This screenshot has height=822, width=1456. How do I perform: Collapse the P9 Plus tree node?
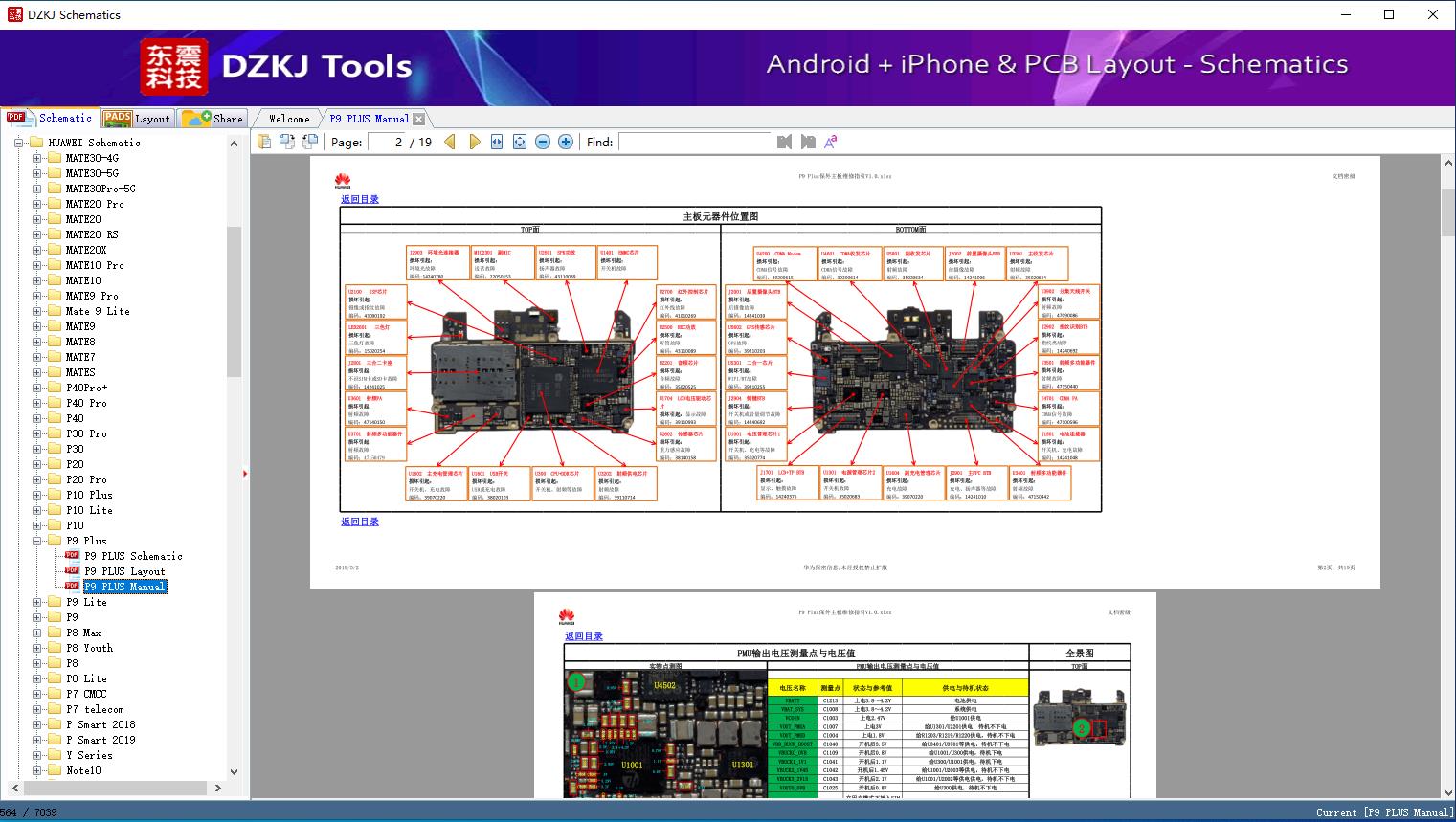point(36,541)
